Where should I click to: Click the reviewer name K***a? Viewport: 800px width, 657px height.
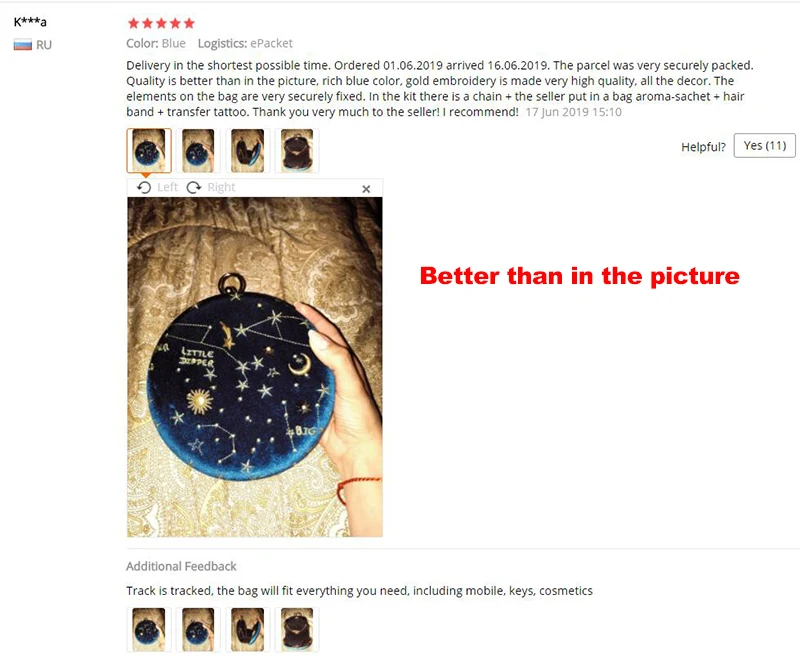pos(30,22)
